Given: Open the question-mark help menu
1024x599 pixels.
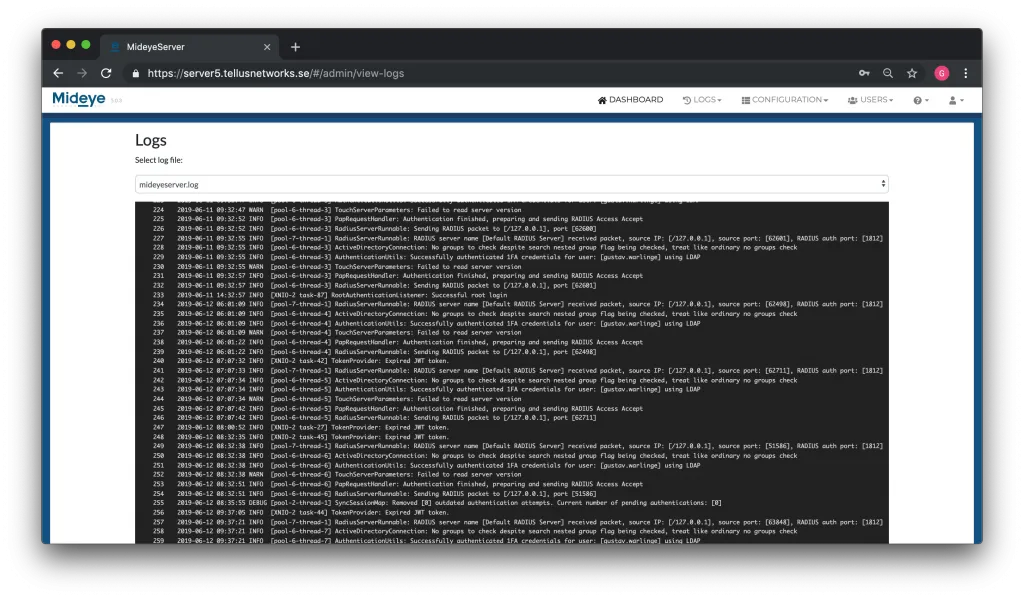Looking at the screenshot, I should coord(918,99).
